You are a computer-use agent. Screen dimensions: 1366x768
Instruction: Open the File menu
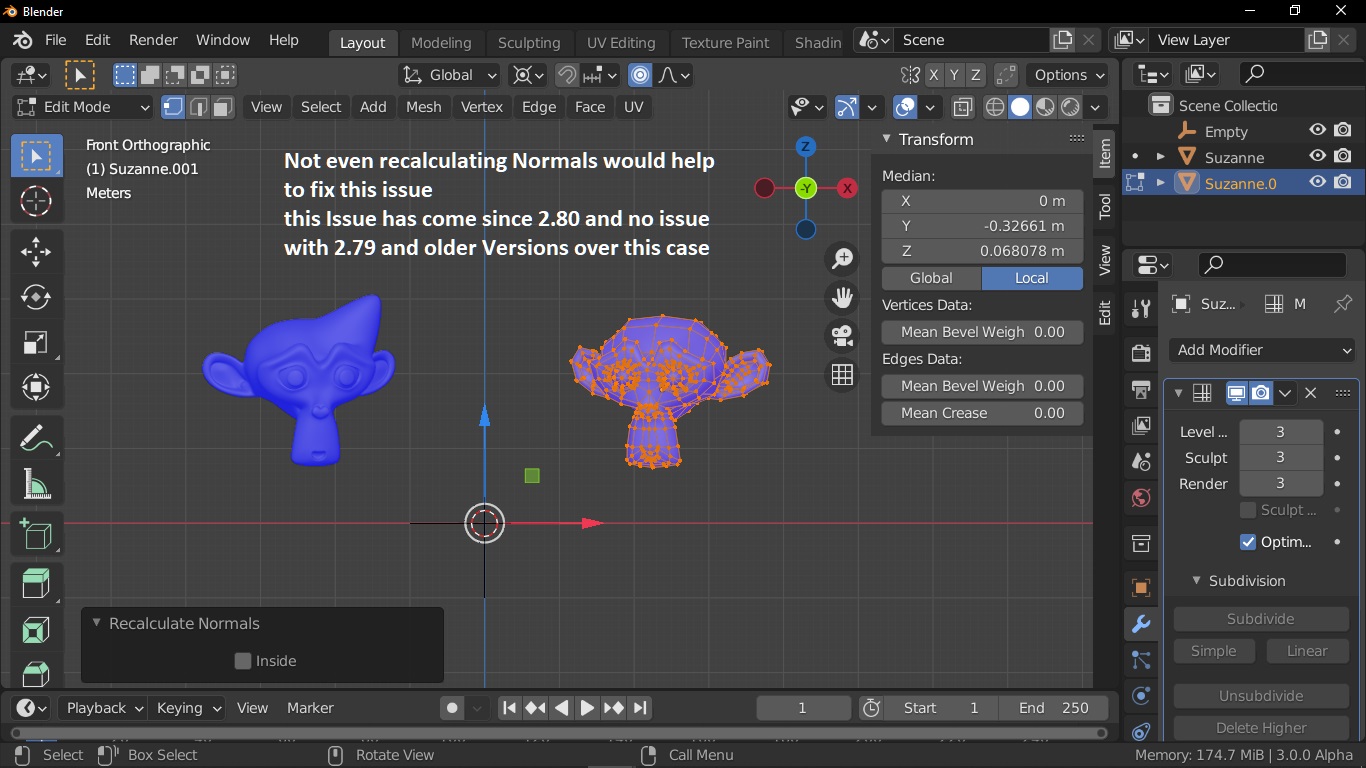pos(55,40)
